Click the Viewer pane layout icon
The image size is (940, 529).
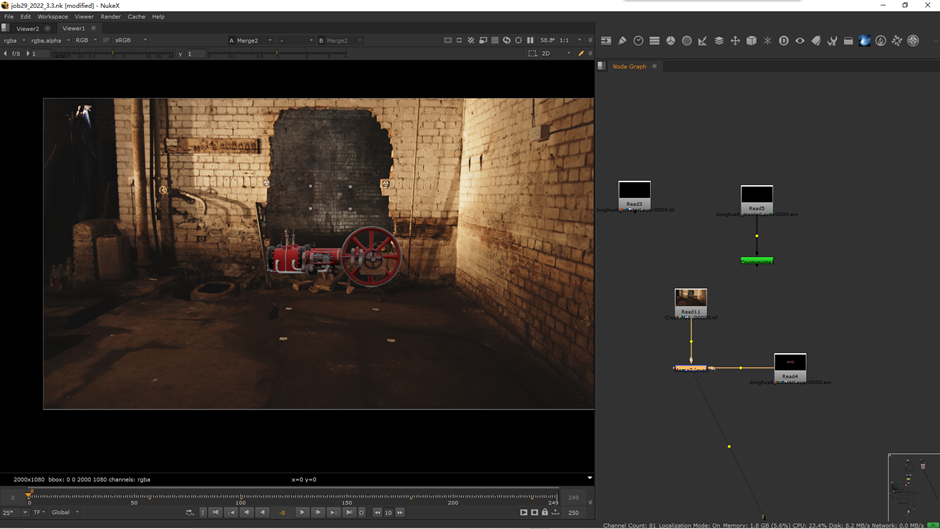tap(5, 28)
